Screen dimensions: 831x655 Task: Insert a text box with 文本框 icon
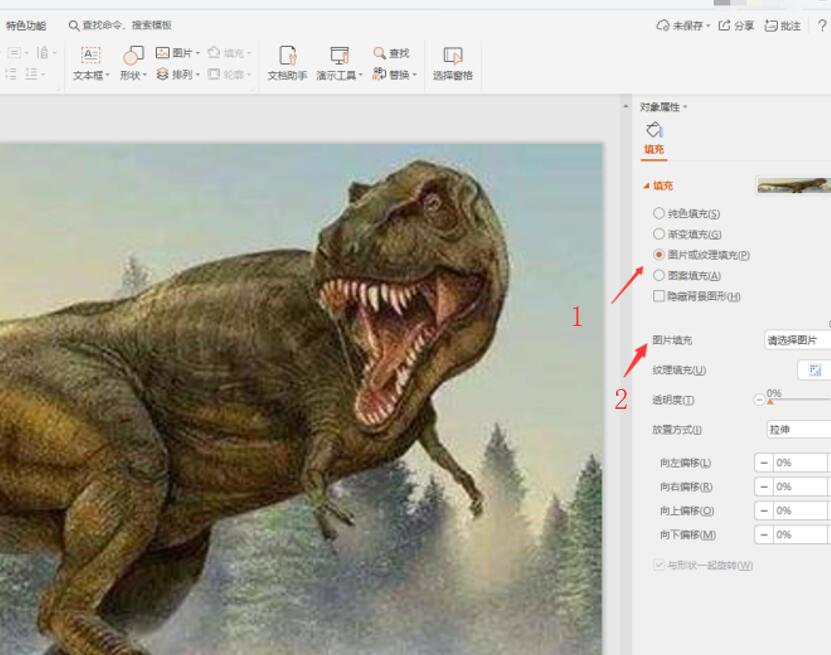91,55
